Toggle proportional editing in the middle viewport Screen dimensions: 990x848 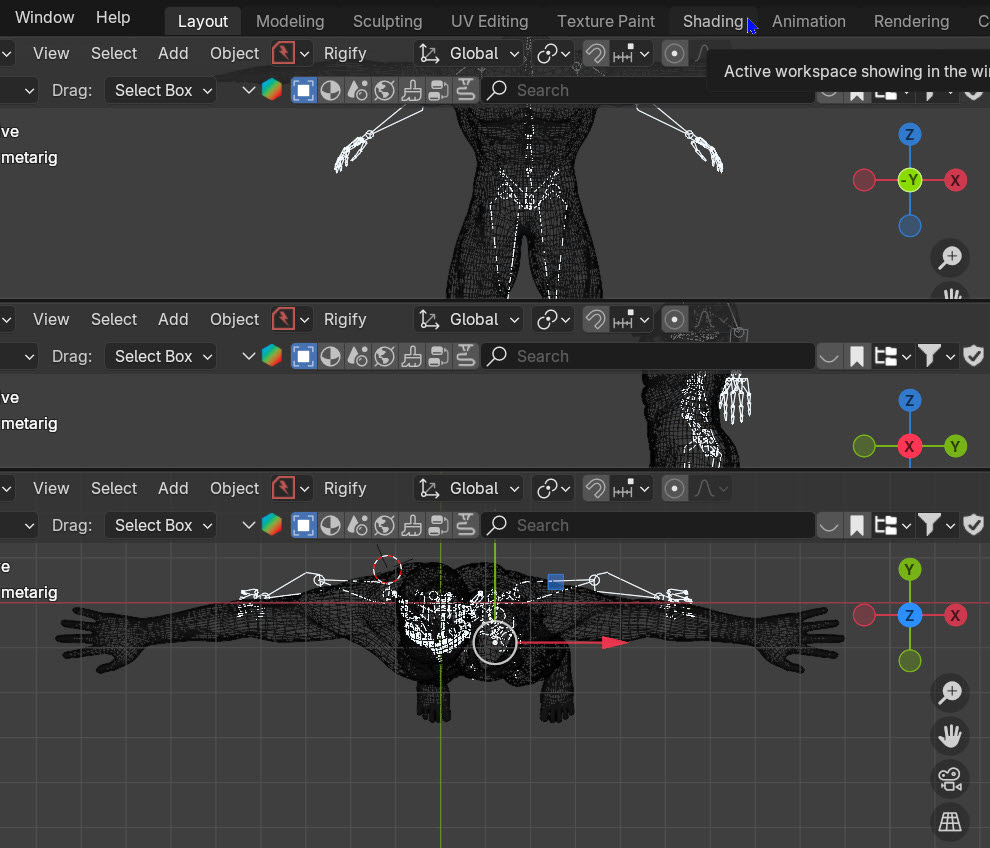tap(675, 320)
